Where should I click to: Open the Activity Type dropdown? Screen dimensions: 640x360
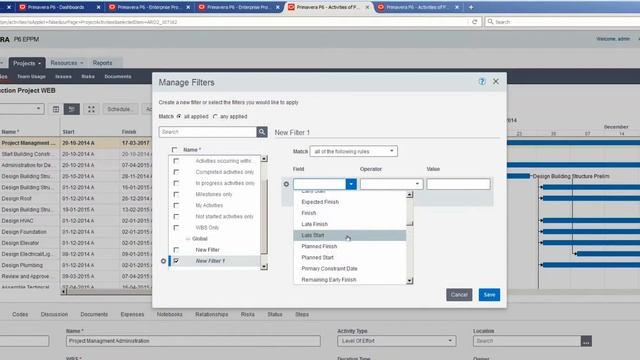[x=396, y=341]
